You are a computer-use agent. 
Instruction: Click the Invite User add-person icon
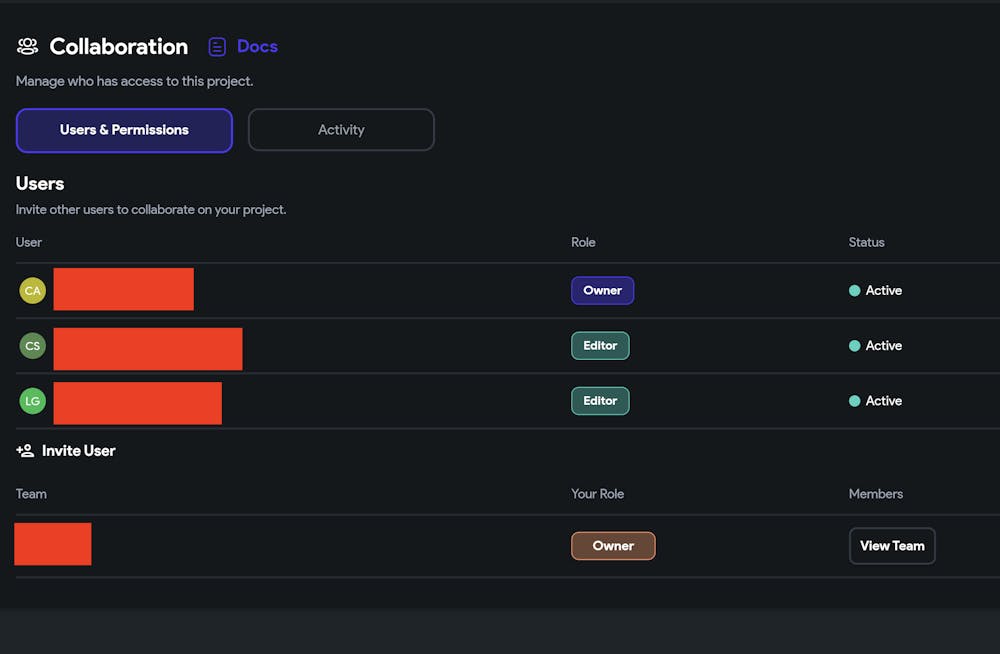pyautogui.click(x=25, y=450)
